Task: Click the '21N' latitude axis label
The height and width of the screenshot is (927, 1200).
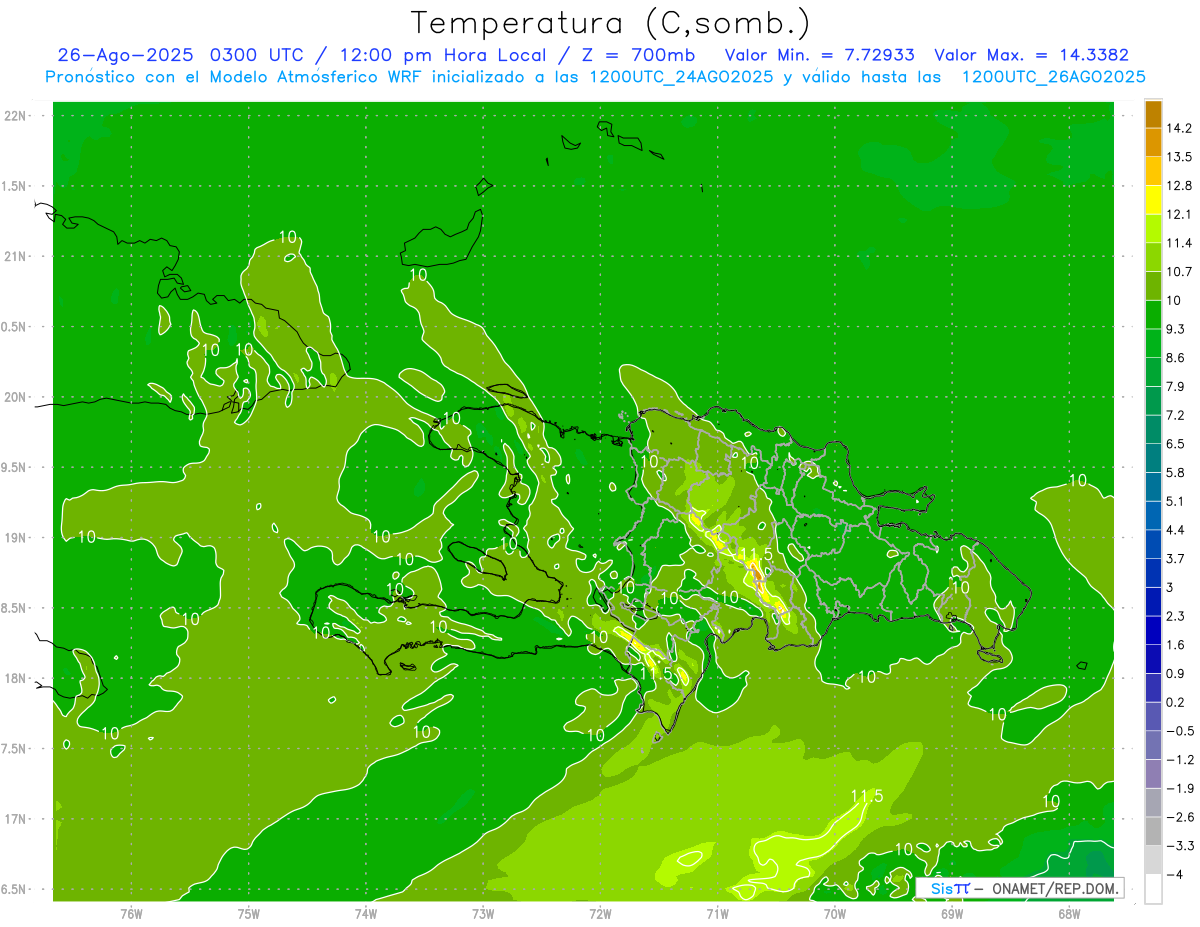Action: click(x=15, y=257)
